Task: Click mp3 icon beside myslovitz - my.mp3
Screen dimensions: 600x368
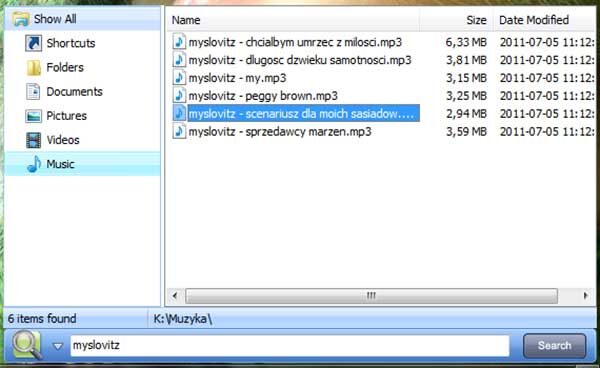Action: [x=179, y=78]
